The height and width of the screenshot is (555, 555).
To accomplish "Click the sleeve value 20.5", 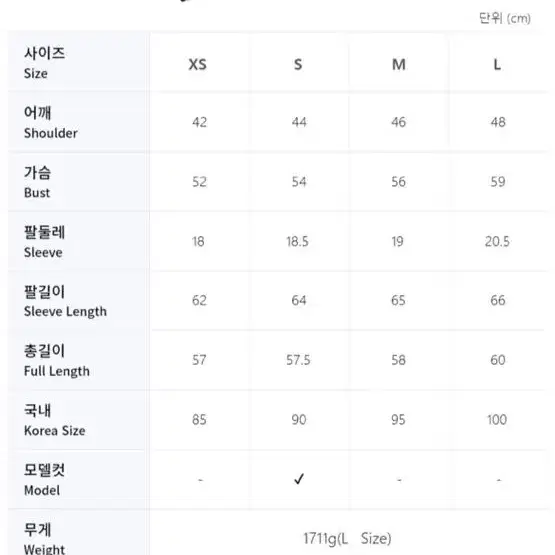I will 497,241.
